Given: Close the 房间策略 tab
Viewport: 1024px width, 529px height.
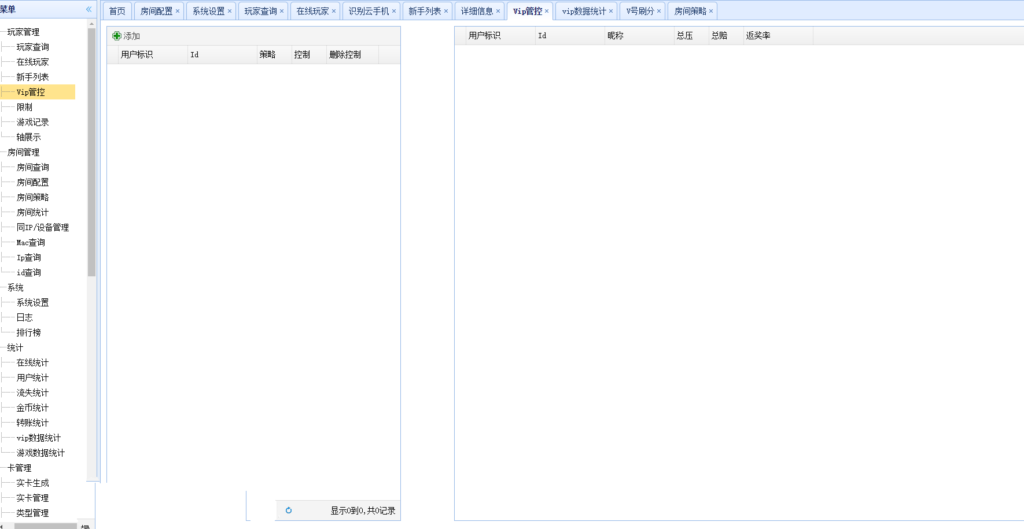Looking at the screenshot, I should (711, 11).
